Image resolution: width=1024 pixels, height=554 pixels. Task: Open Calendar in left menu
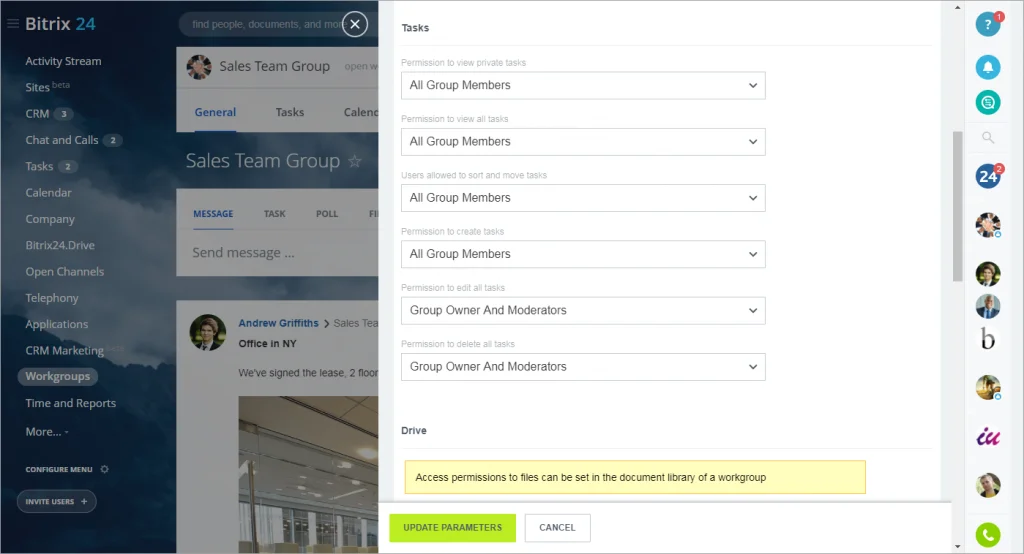(x=48, y=193)
